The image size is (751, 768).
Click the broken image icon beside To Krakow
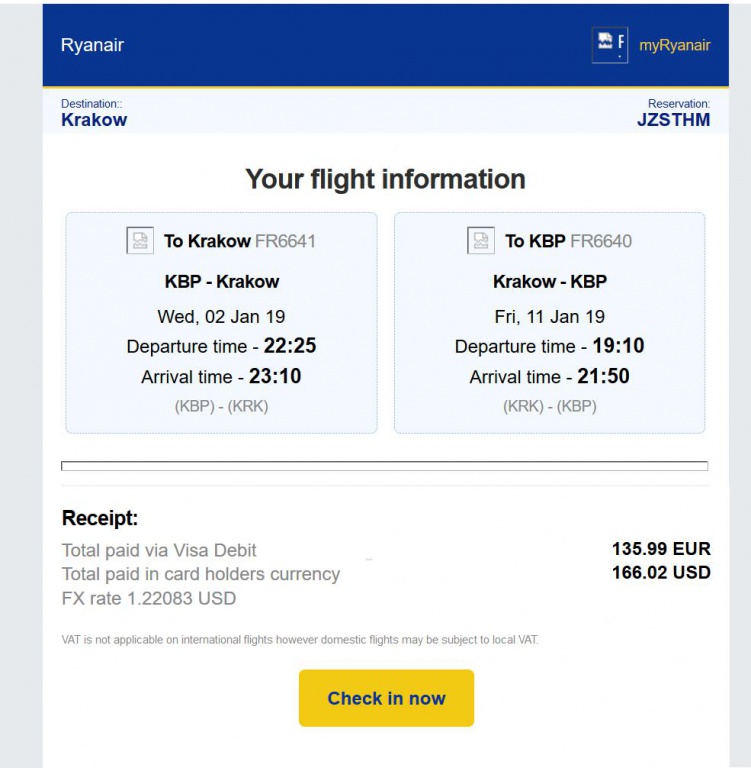pyautogui.click(x=140, y=240)
